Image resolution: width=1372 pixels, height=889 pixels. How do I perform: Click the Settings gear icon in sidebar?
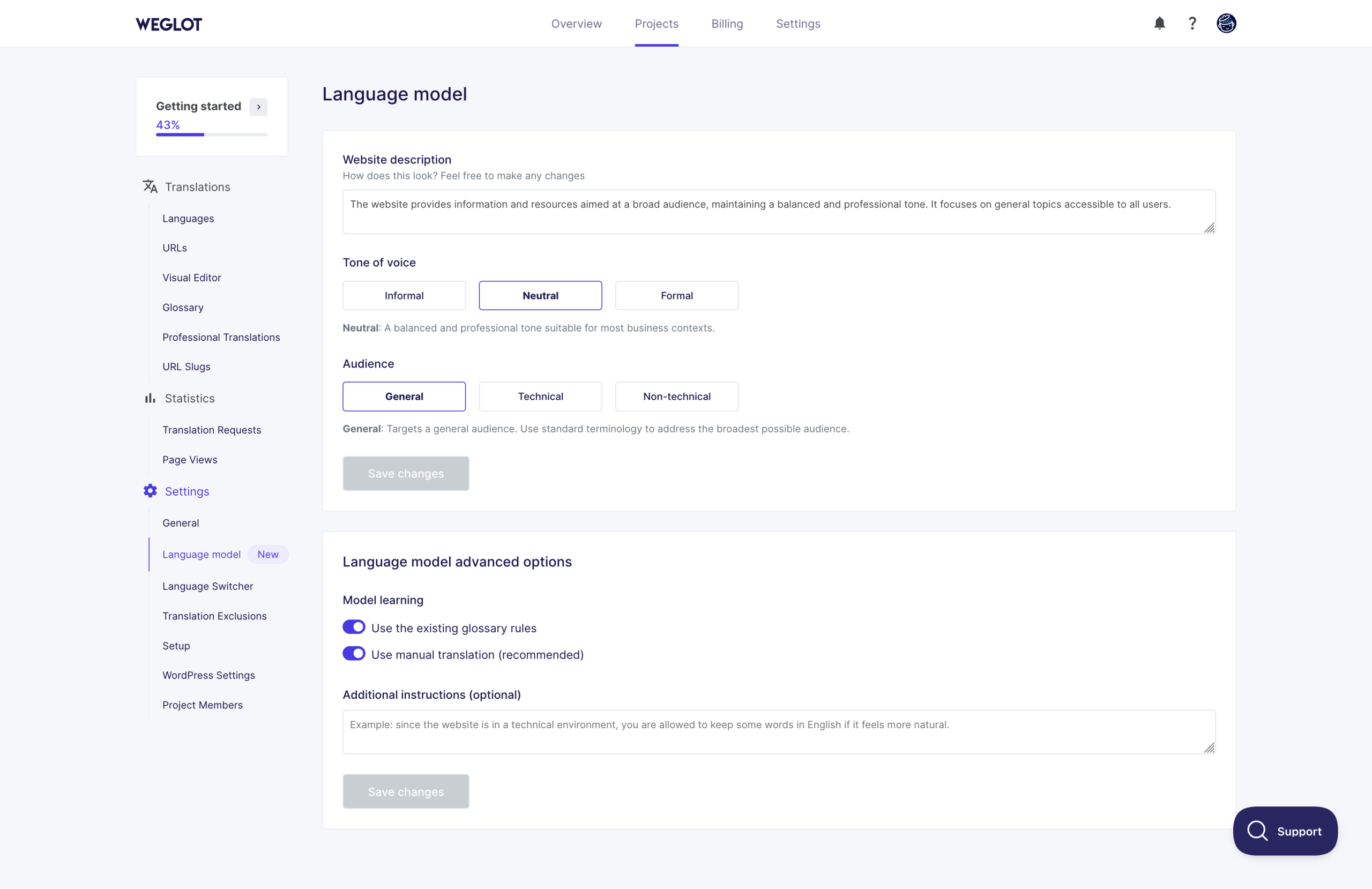coord(150,491)
